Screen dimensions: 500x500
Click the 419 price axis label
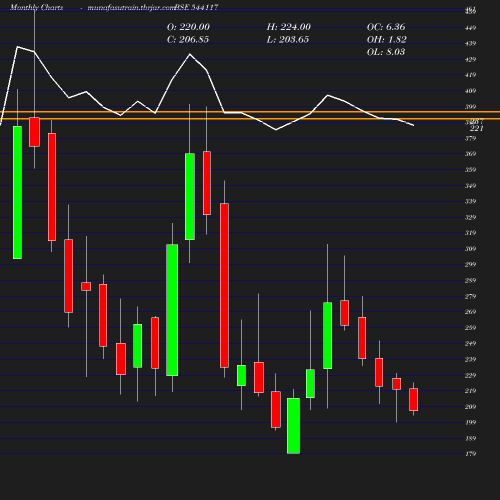click(471, 75)
